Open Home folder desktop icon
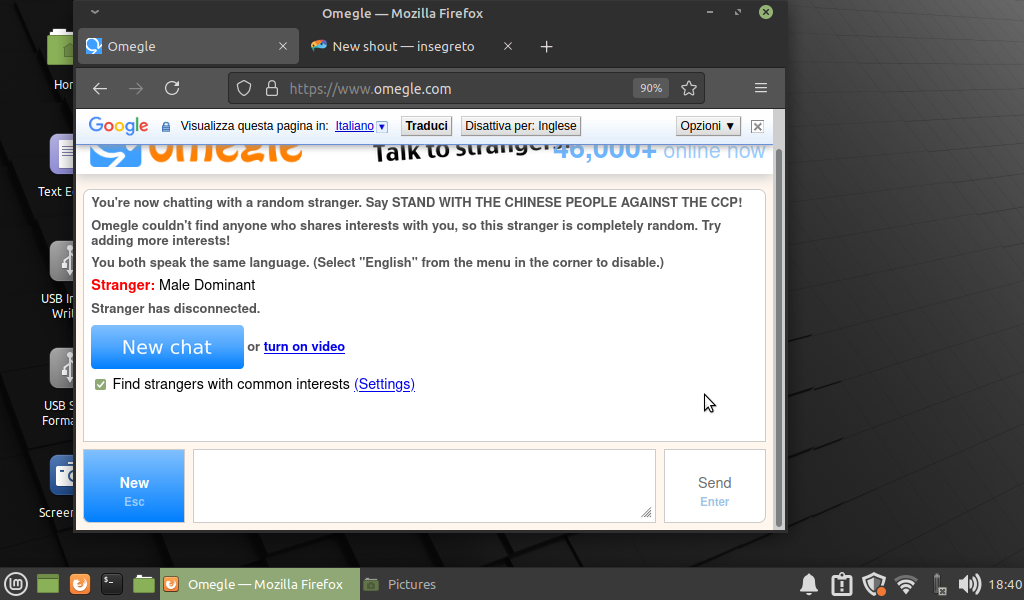The height and width of the screenshot is (600, 1024). [61, 60]
